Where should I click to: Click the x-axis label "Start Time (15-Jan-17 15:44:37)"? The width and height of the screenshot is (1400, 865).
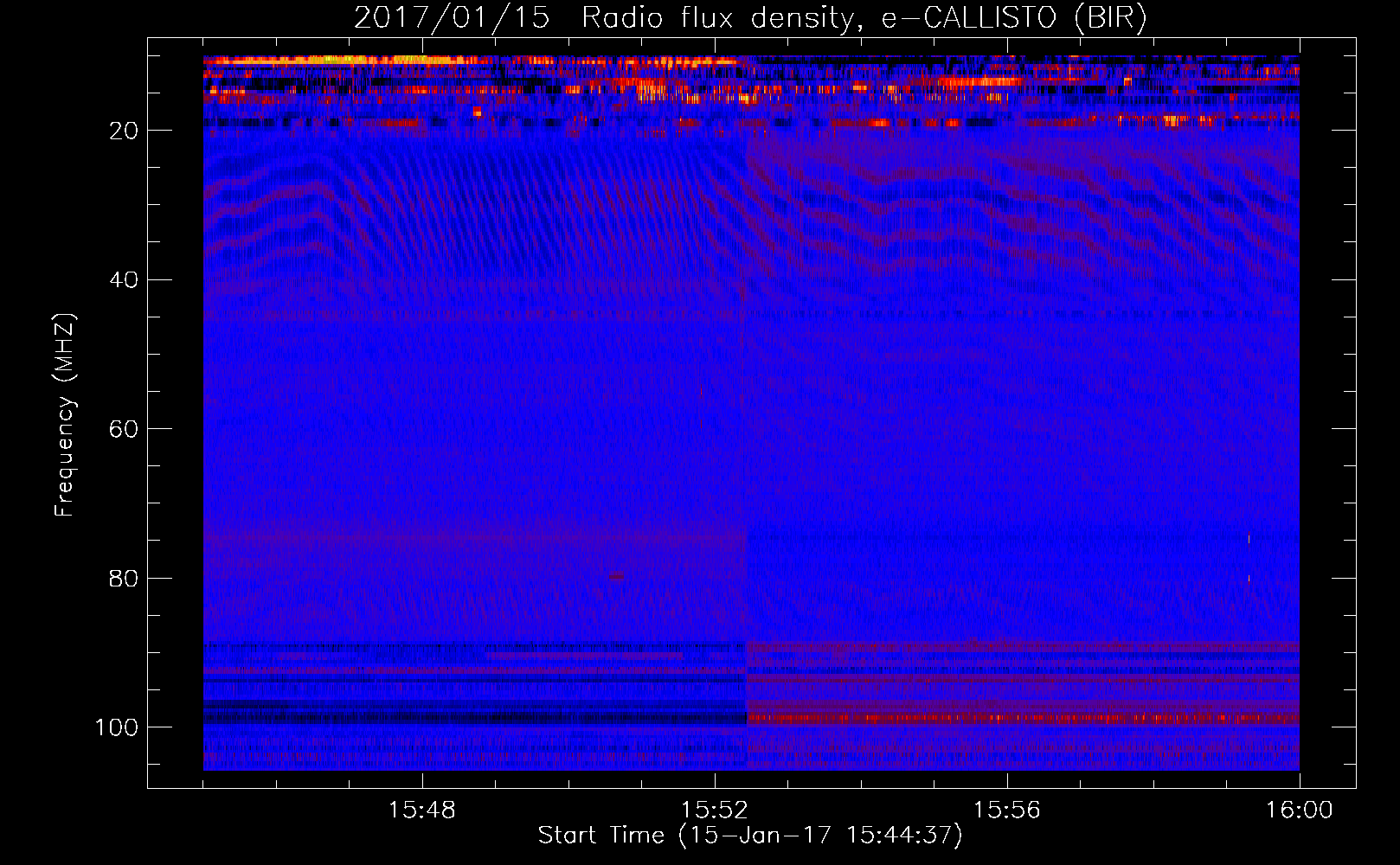[750, 835]
